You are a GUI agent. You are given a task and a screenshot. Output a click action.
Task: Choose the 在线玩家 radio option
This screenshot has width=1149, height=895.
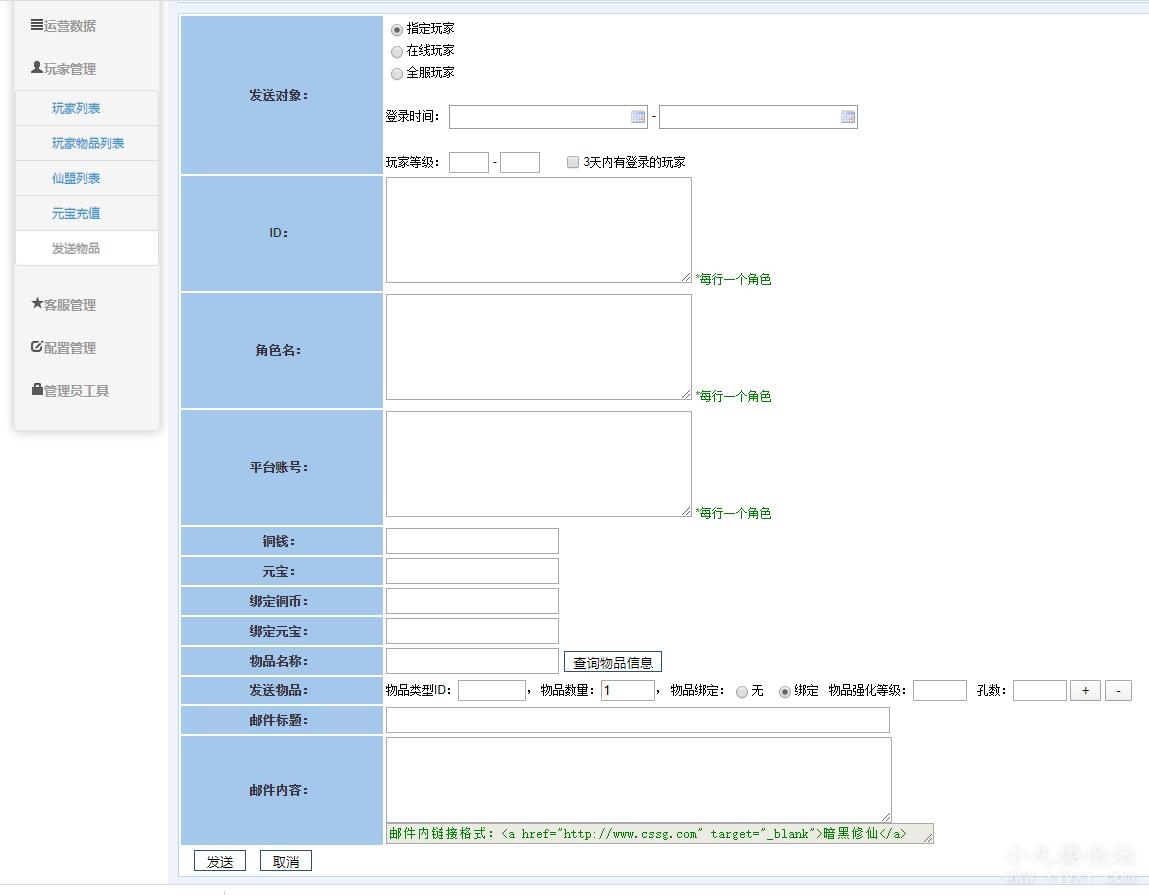397,52
